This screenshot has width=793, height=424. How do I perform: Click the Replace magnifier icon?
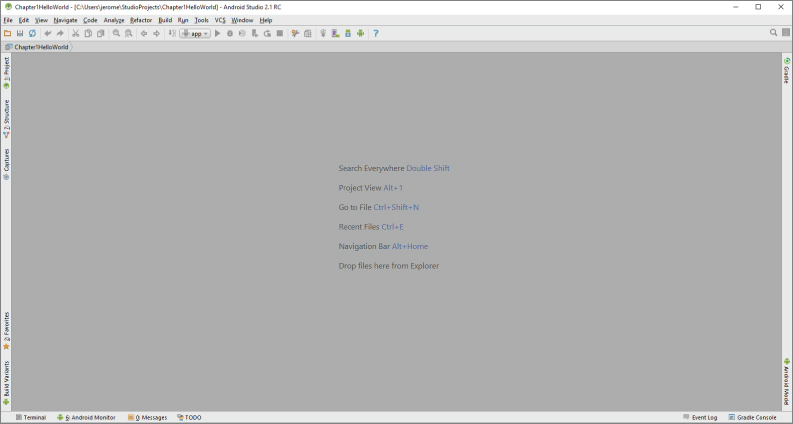128,33
